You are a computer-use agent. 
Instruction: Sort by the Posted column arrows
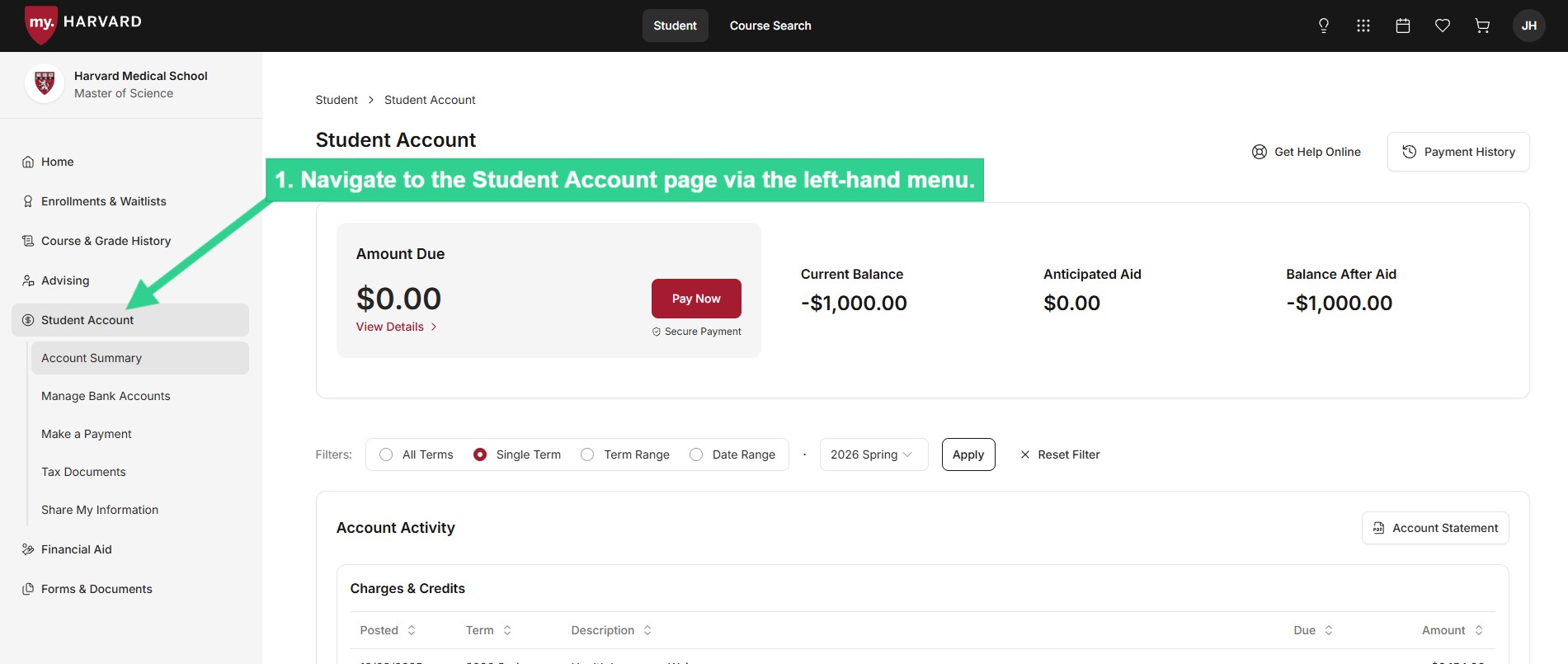point(412,630)
